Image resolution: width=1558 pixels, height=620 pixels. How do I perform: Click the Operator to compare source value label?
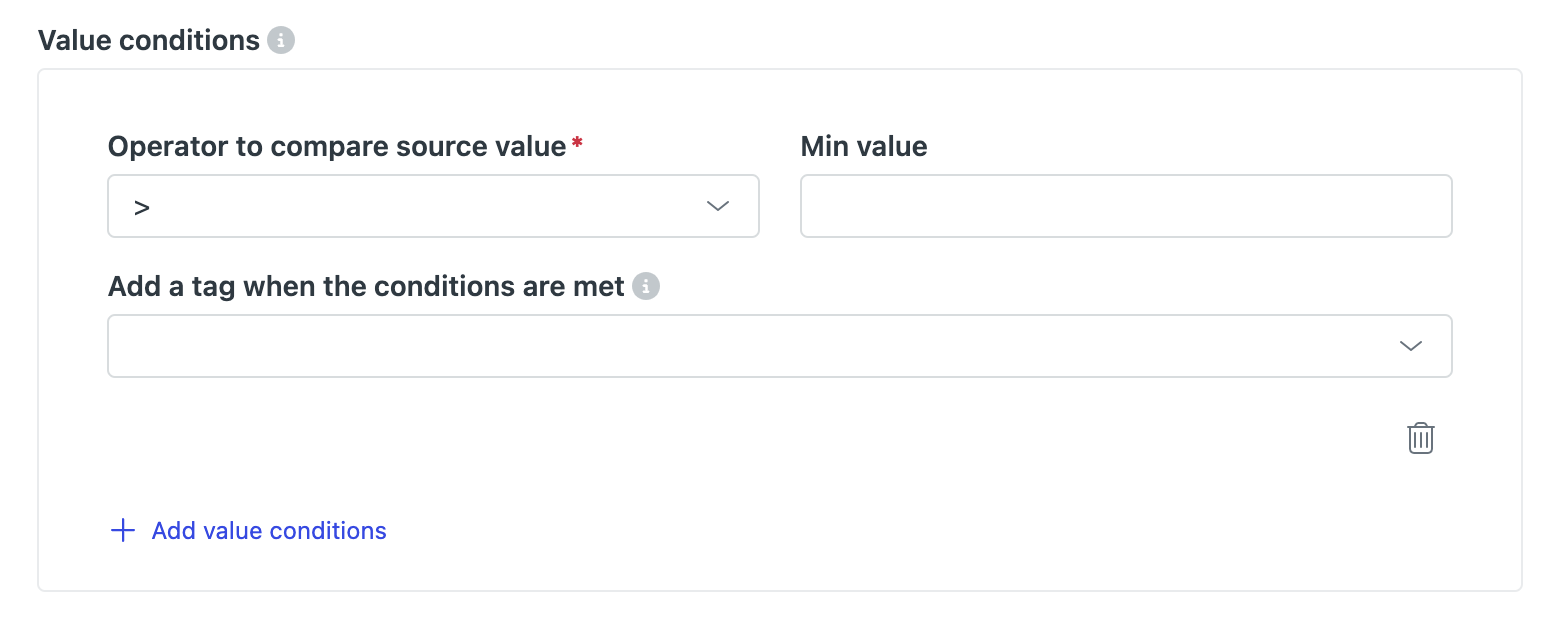(337, 147)
